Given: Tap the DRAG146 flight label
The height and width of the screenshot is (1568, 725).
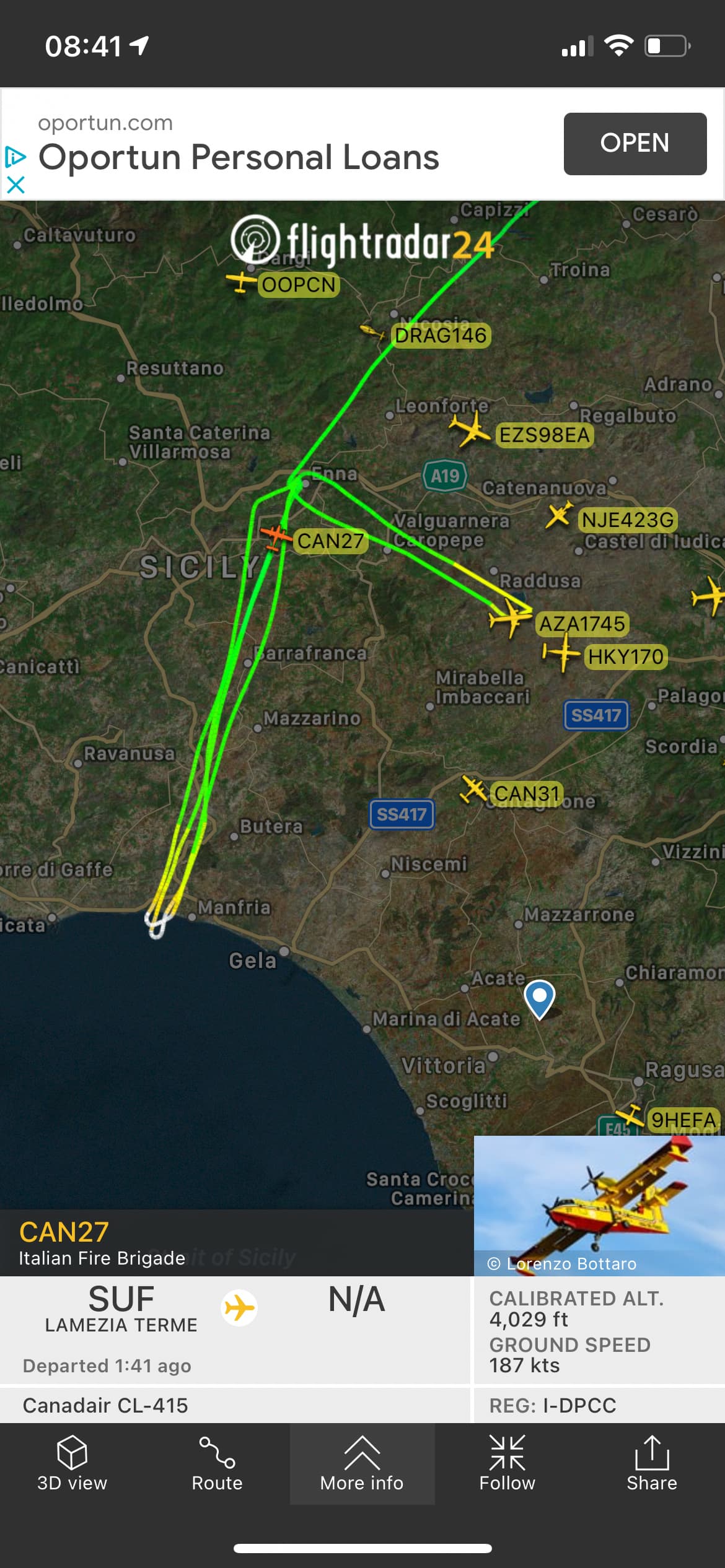Looking at the screenshot, I should tap(441, 336).
